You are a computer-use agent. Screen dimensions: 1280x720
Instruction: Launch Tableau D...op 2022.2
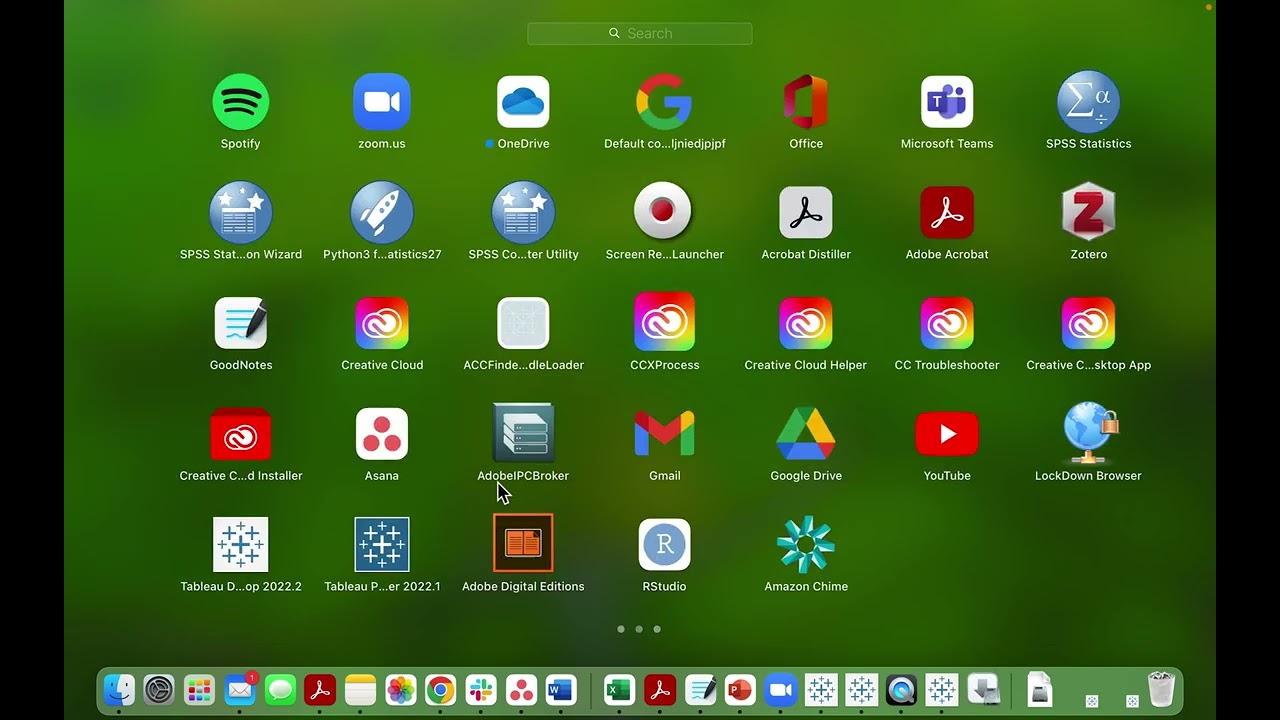[241, 544]
